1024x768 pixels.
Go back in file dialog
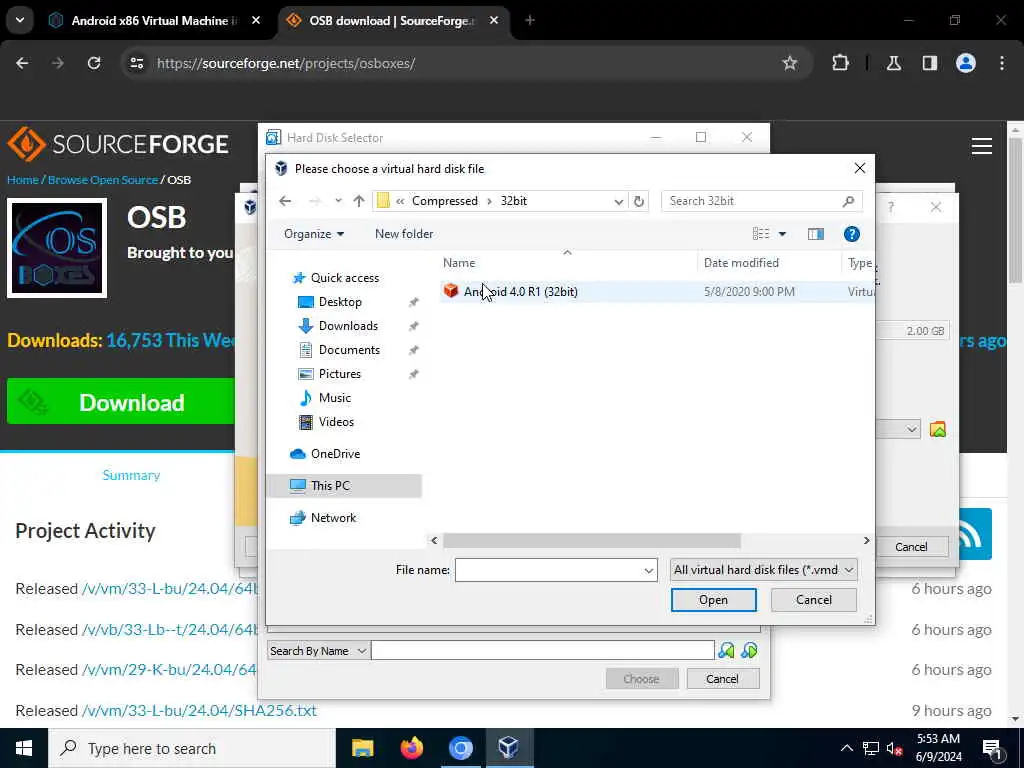285,201
